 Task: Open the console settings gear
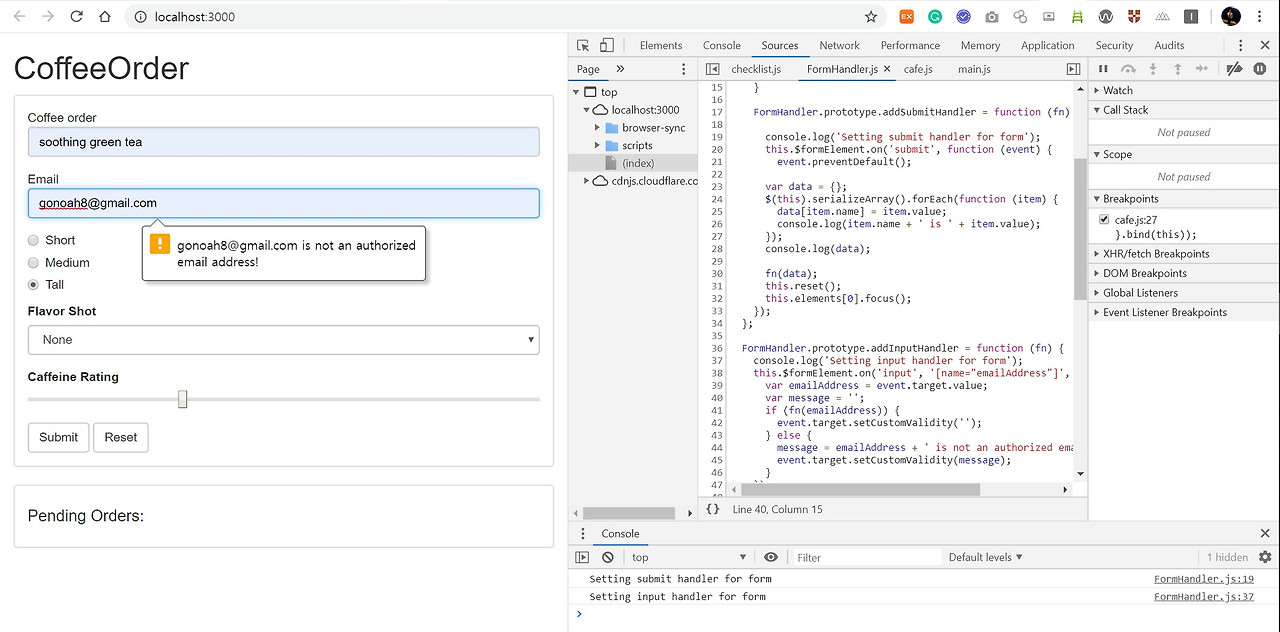(1265, 557)
